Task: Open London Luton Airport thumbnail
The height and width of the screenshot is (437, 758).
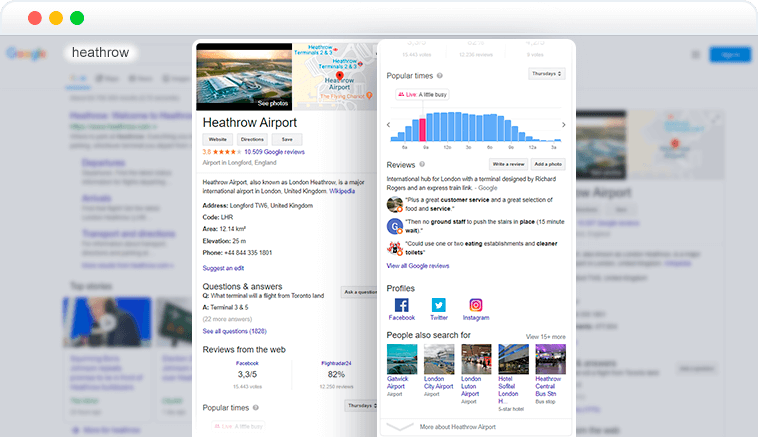Action: point(476,359)
